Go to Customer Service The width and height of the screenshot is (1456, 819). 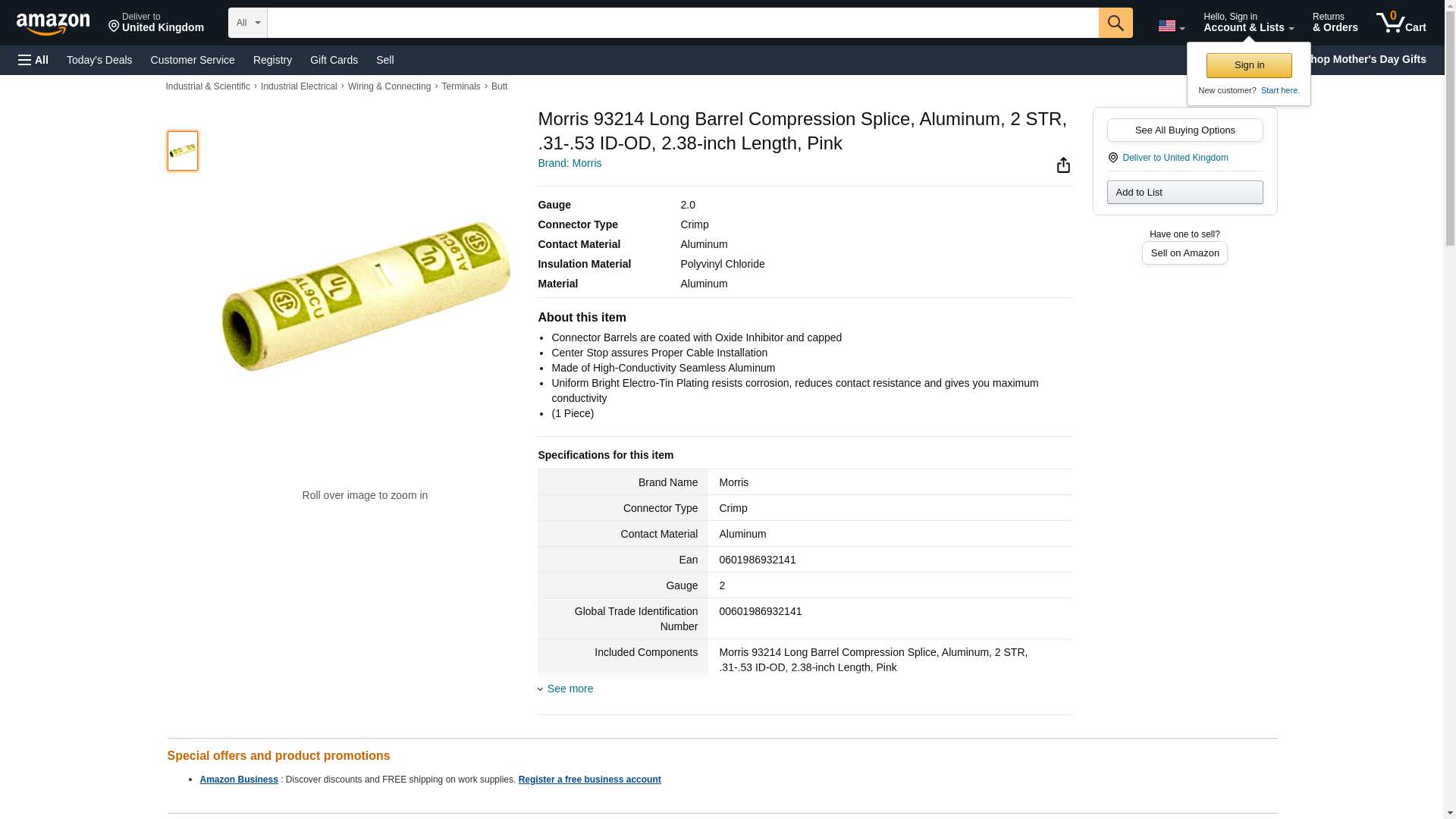[193, 60]
